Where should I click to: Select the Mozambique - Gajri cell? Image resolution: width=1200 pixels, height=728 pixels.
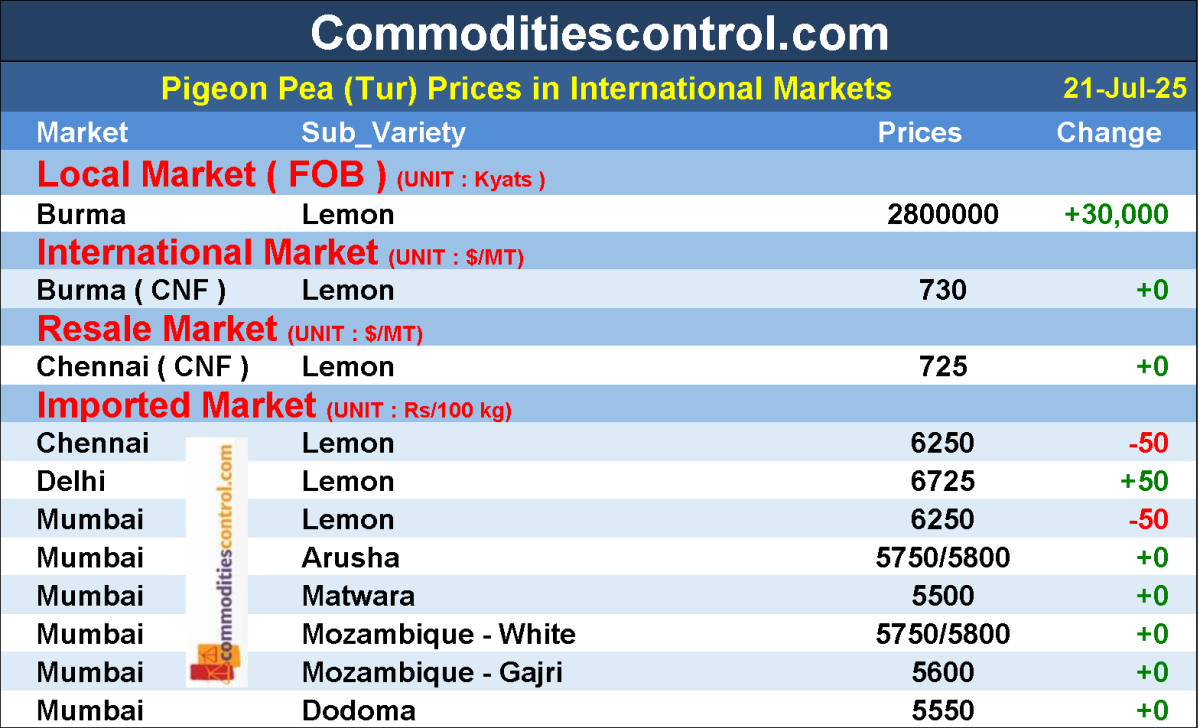click(x=432, y=672)
